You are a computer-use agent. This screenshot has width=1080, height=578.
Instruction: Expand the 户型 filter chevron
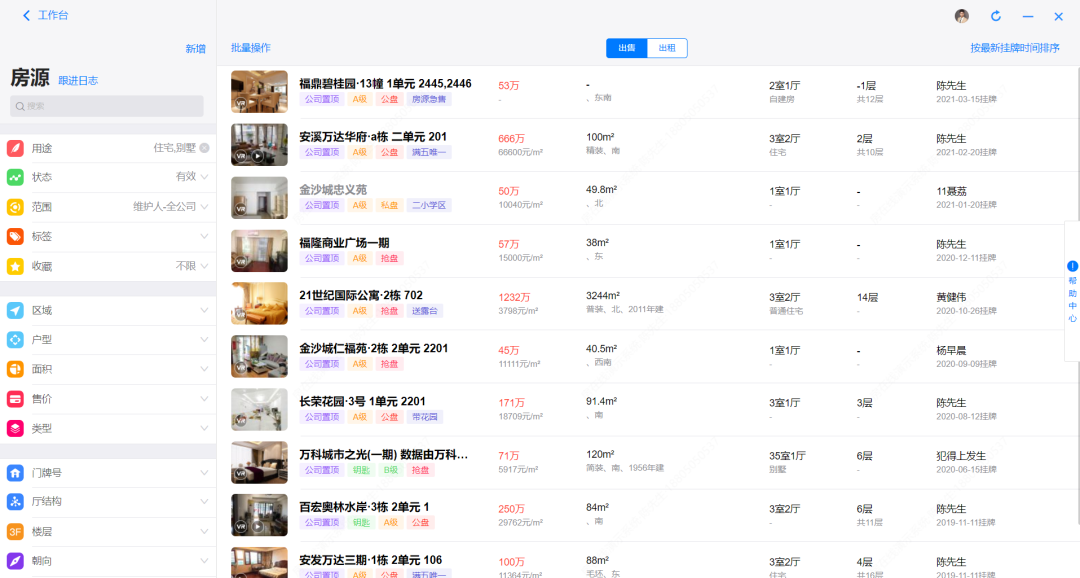tap(205, 340)
